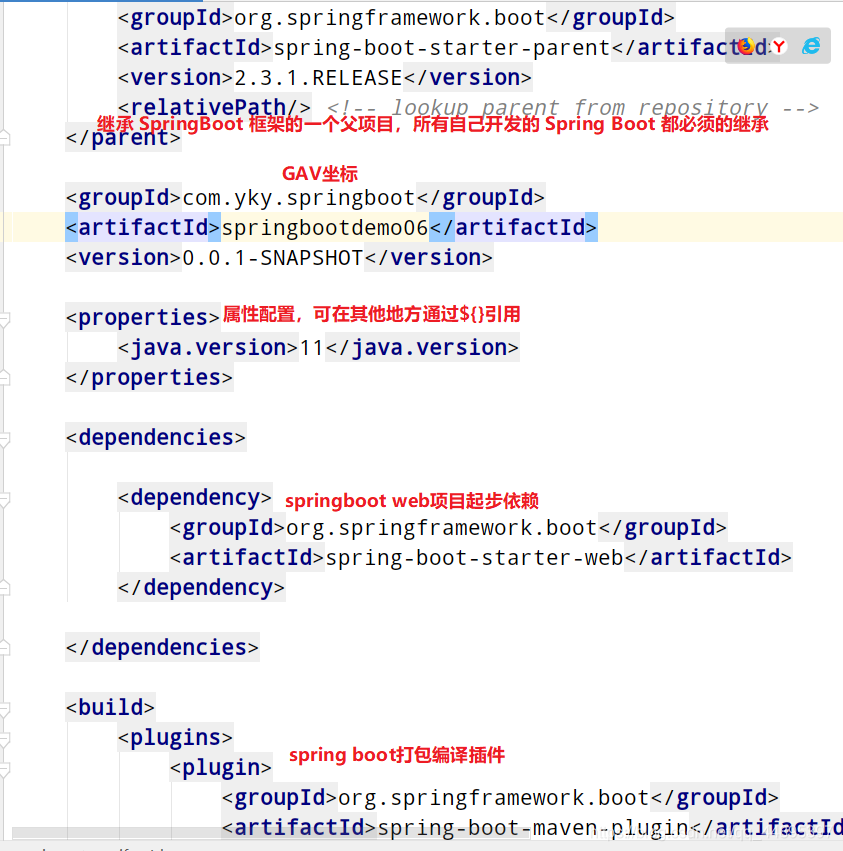Click org.springframework.boot above spring-boot-starter-web

[442, 528]
